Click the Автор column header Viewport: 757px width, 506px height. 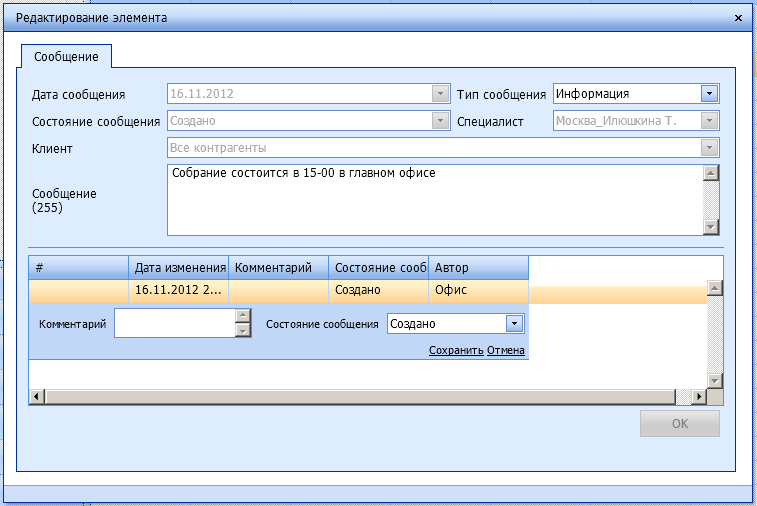(x=477, y=268)
